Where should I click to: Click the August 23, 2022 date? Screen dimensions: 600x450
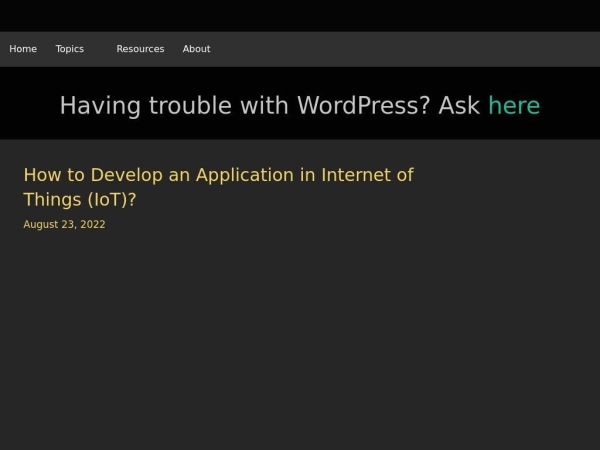(x=64, y=224)
